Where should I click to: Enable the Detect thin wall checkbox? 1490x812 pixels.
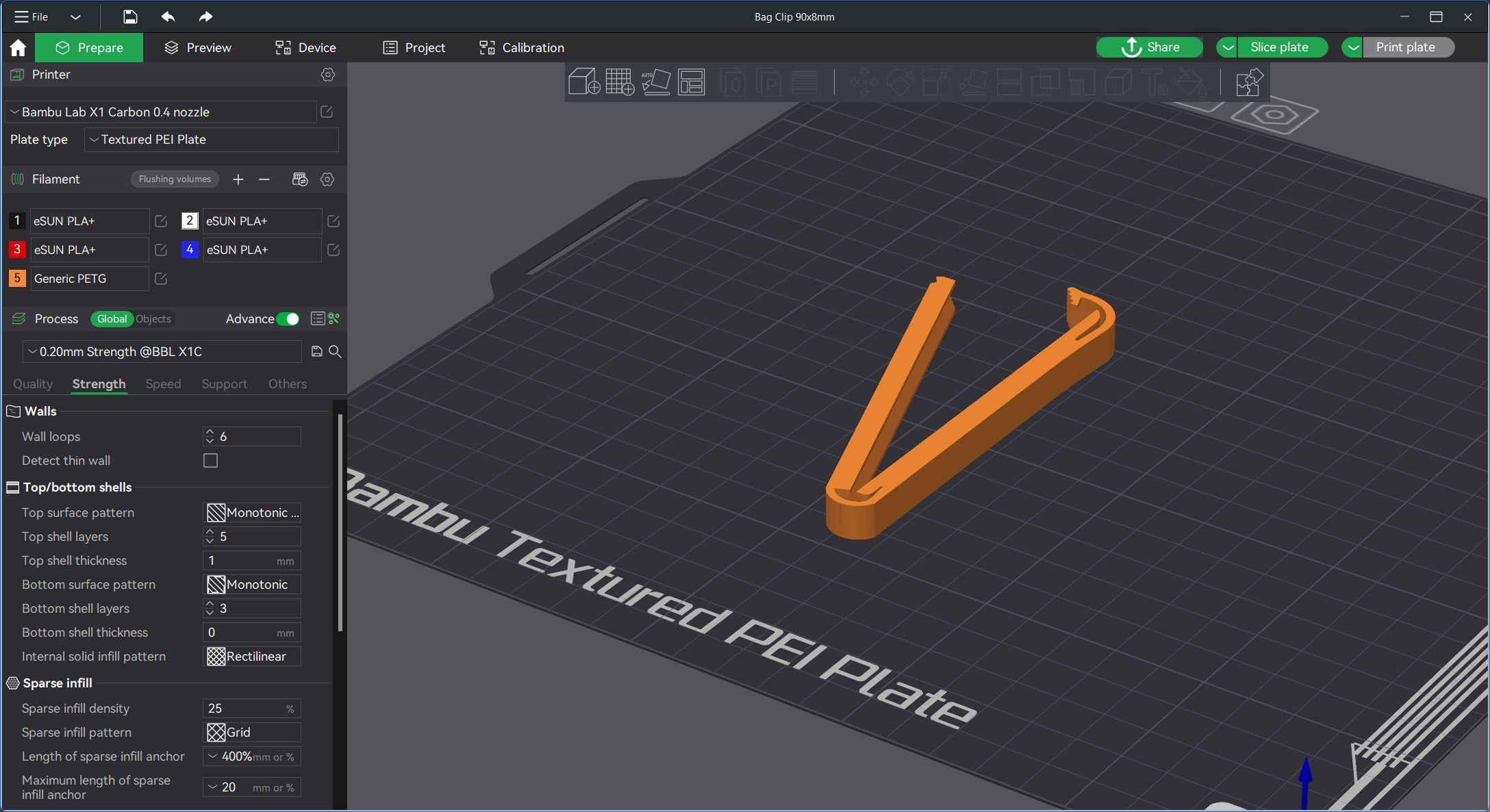pos(211,460)
